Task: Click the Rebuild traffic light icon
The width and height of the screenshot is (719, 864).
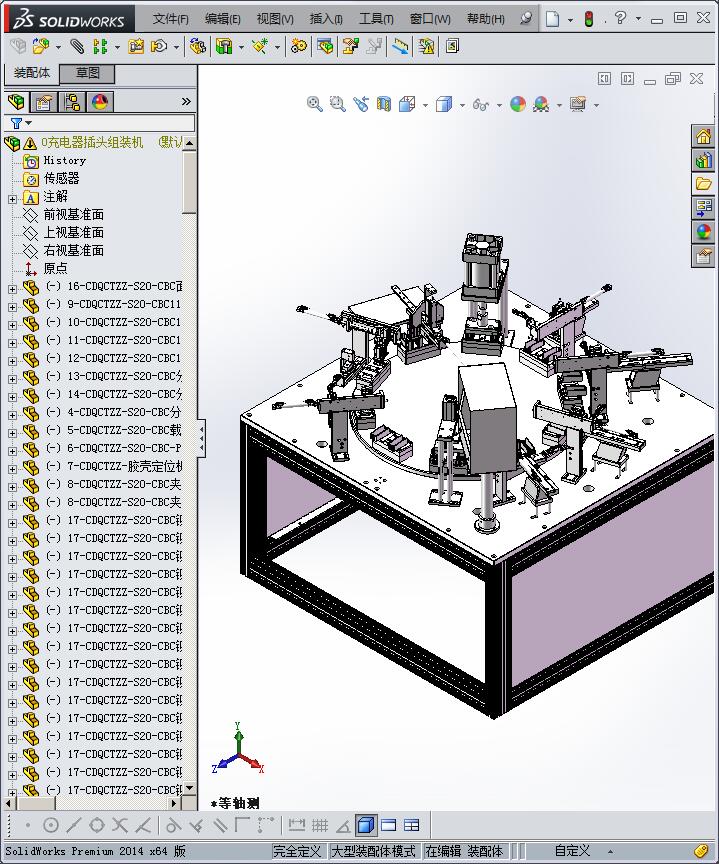Action: click(589, 19)
